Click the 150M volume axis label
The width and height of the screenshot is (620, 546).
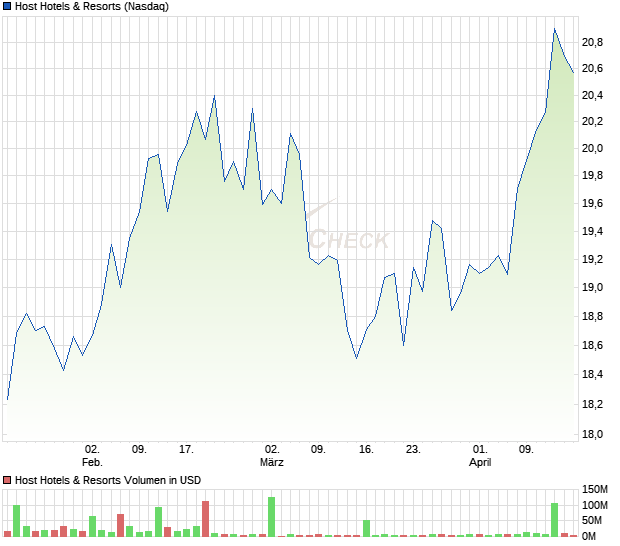pos(595,489)
